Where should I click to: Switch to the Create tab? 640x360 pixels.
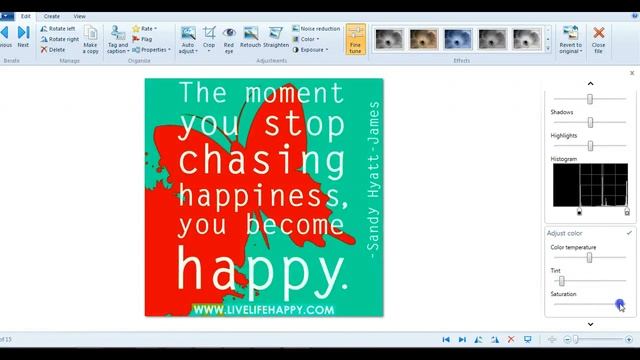[x=52, y=16]
